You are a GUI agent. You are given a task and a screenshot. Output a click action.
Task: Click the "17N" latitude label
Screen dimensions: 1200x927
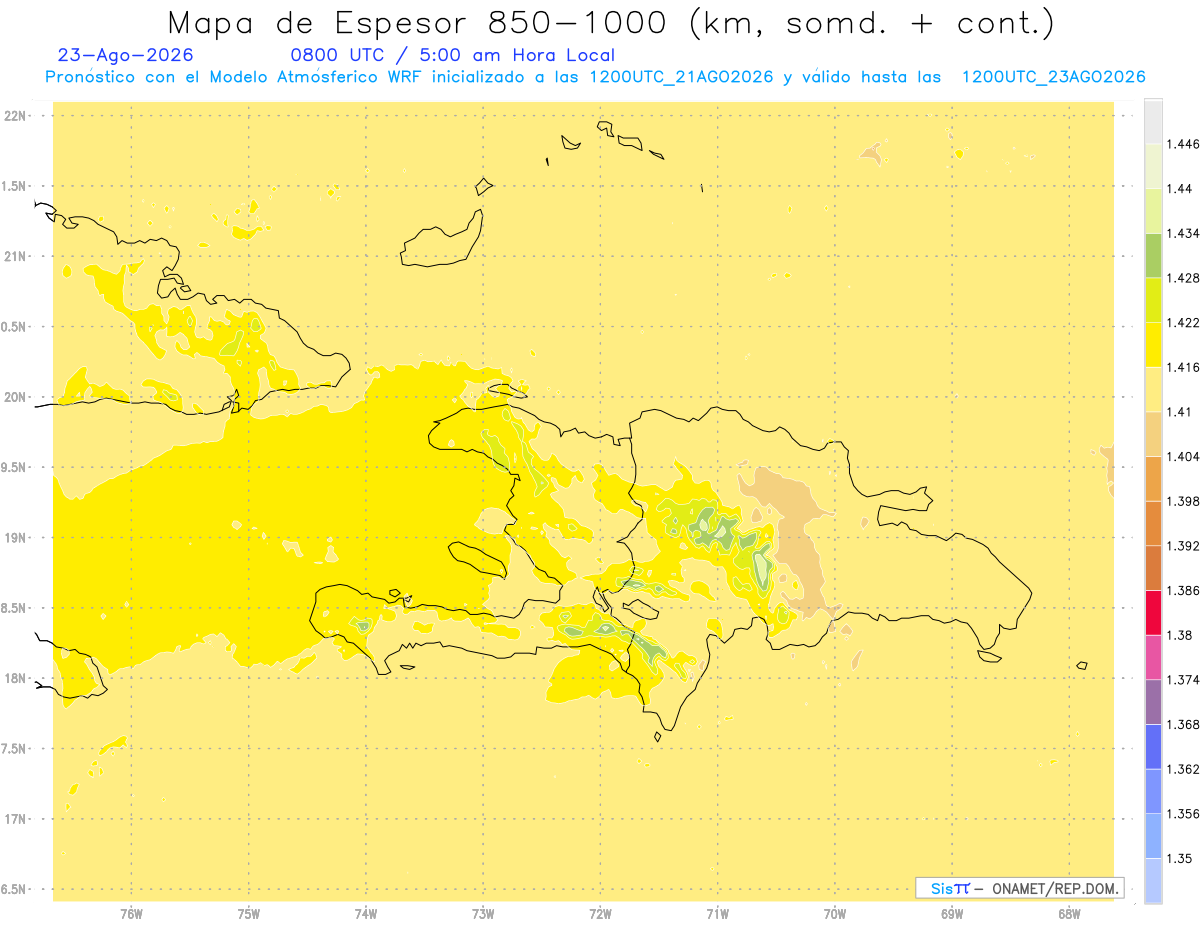pos(15,819)
